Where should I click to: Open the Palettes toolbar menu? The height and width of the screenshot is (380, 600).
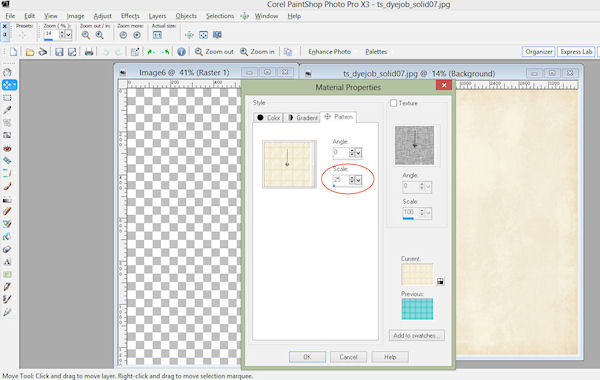(x=376, y=52)
